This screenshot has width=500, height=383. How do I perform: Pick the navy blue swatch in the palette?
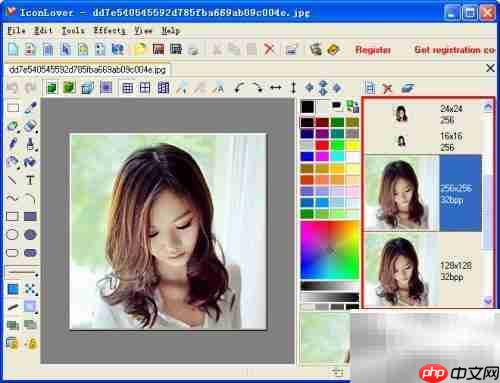(x=307, y=134)
